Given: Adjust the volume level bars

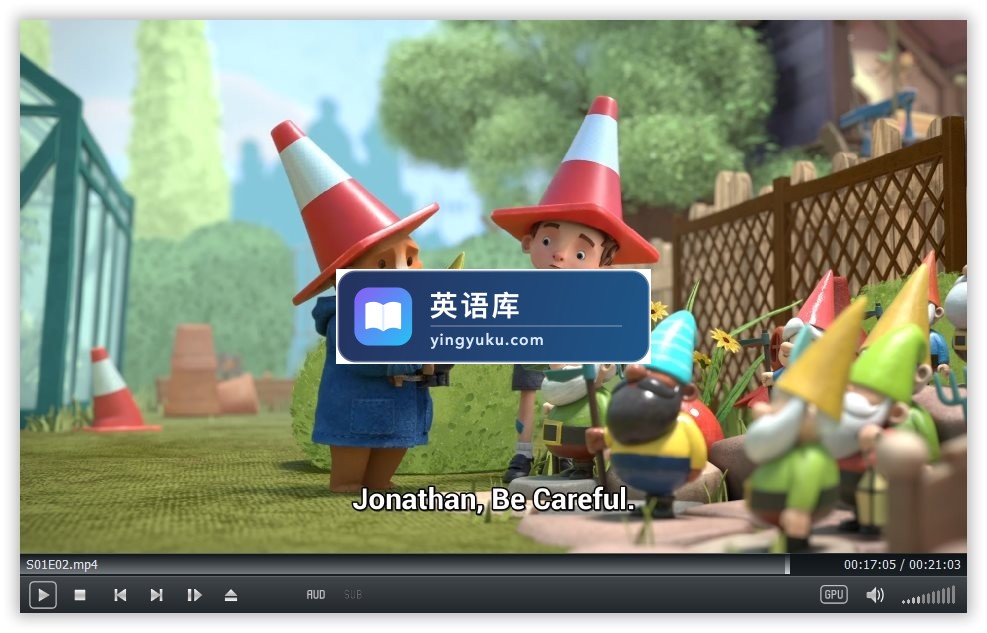Looking at the screenshot, I should pos(928,595).
